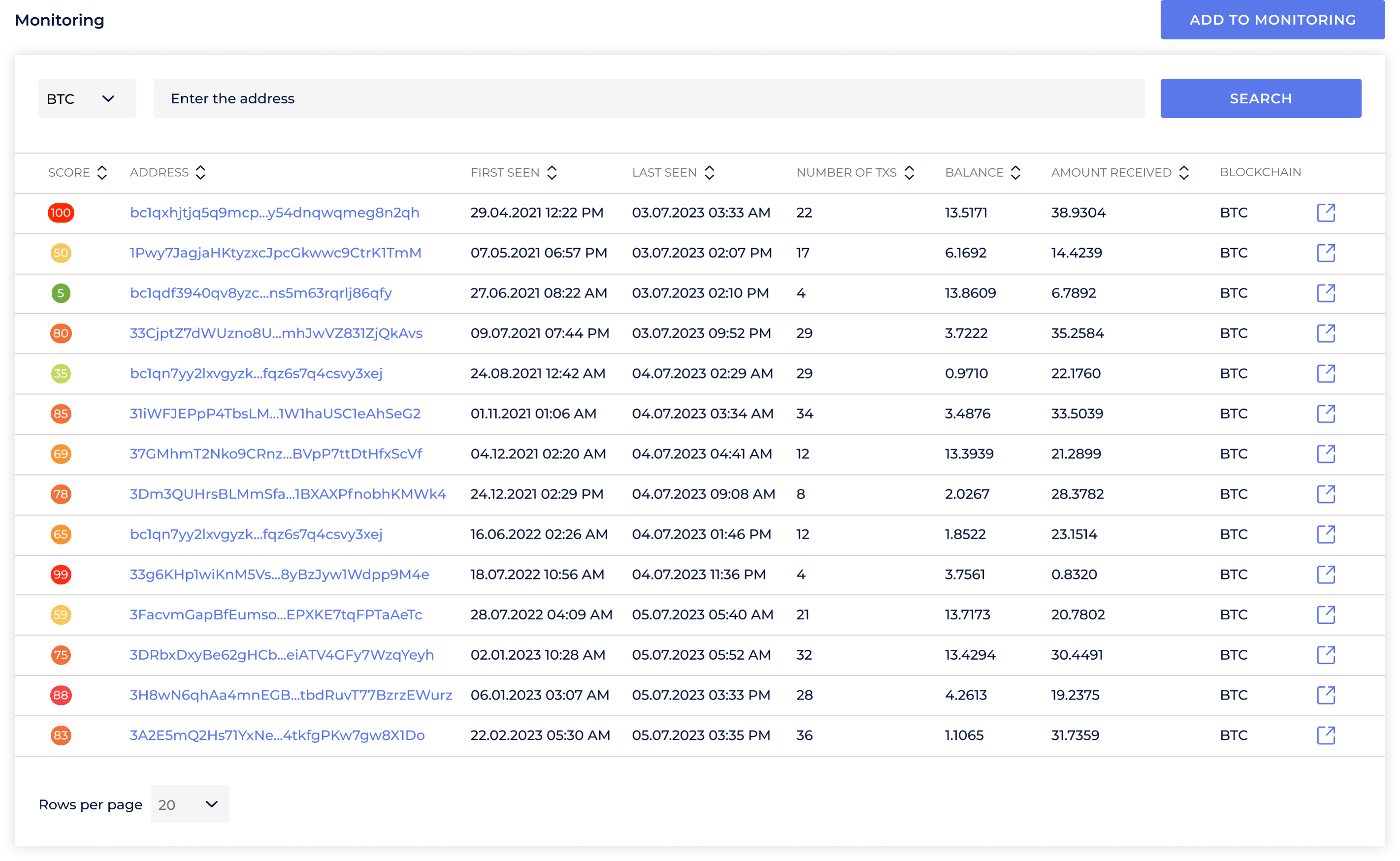Open external link for score 99 row
The width and height of the screenshot is (1400, 861).
1325,574
